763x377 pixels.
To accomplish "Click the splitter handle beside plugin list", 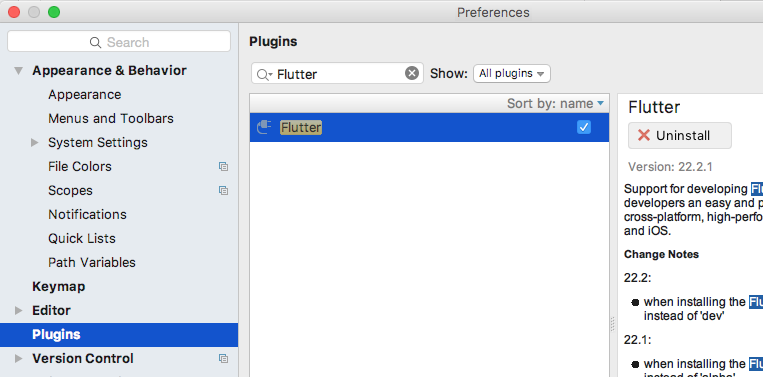I will (613, 324).
